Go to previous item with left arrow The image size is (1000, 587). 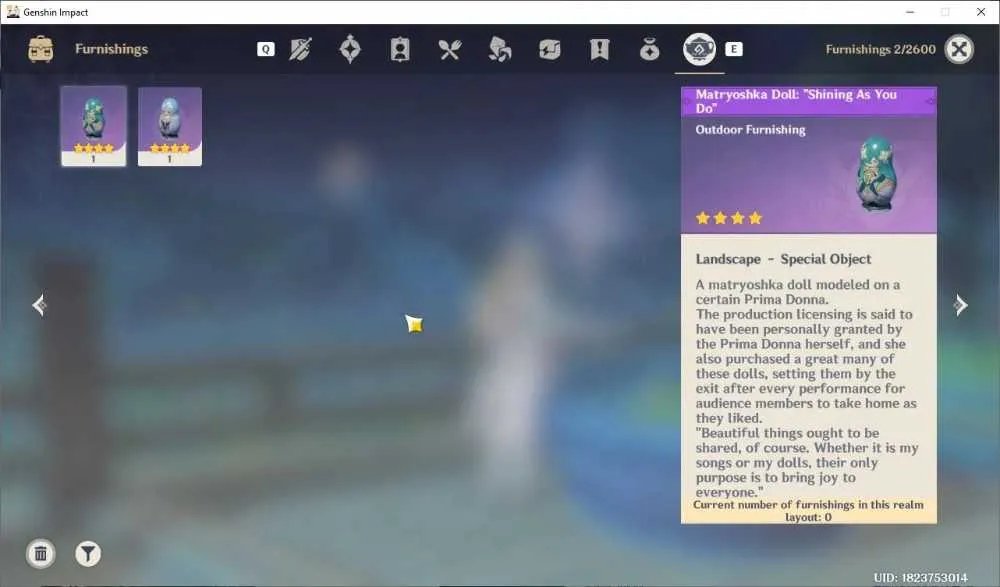point(39,305)
